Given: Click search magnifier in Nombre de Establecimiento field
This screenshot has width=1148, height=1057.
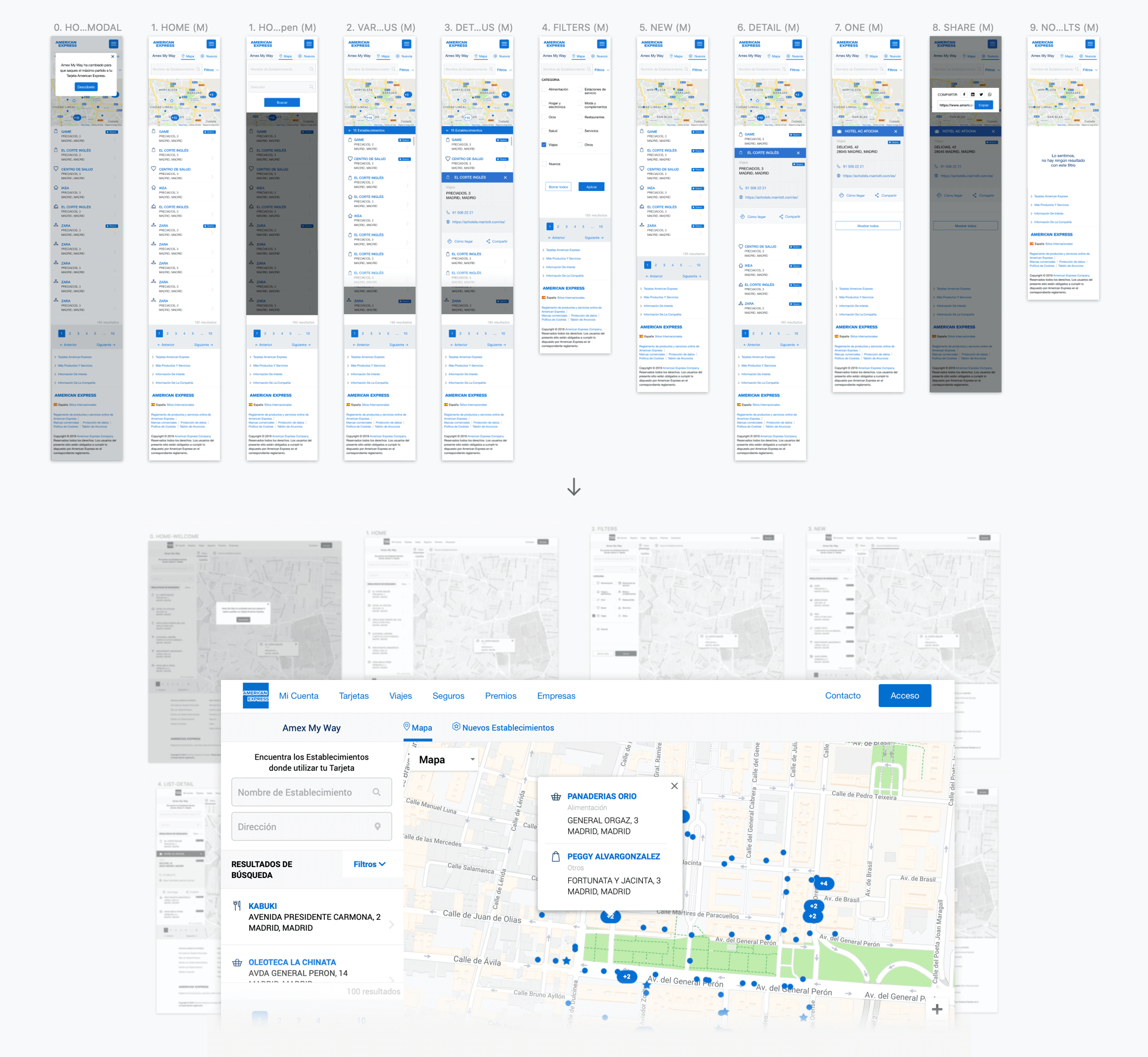Looking at the screenshot, I should [377, 792].
